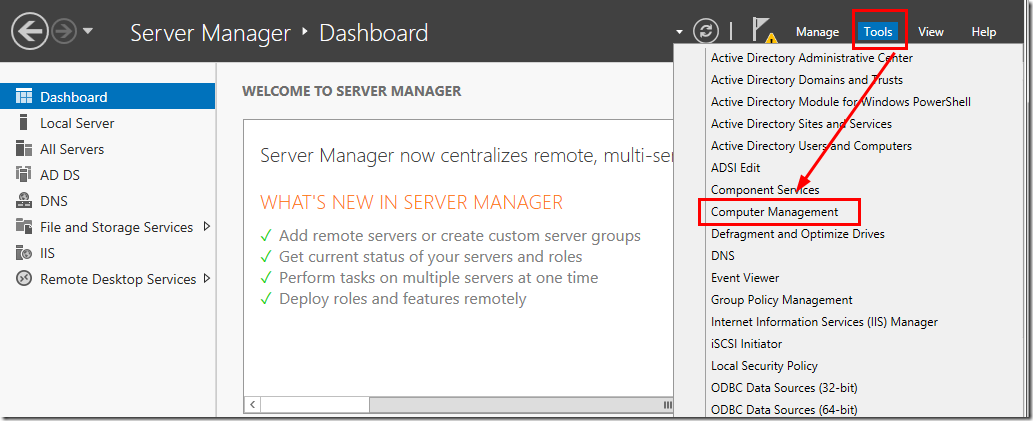This screenshot has height=421, width=1033.
Task: Select the DNS icon in sidebar
Action: (x=23, y=201)
